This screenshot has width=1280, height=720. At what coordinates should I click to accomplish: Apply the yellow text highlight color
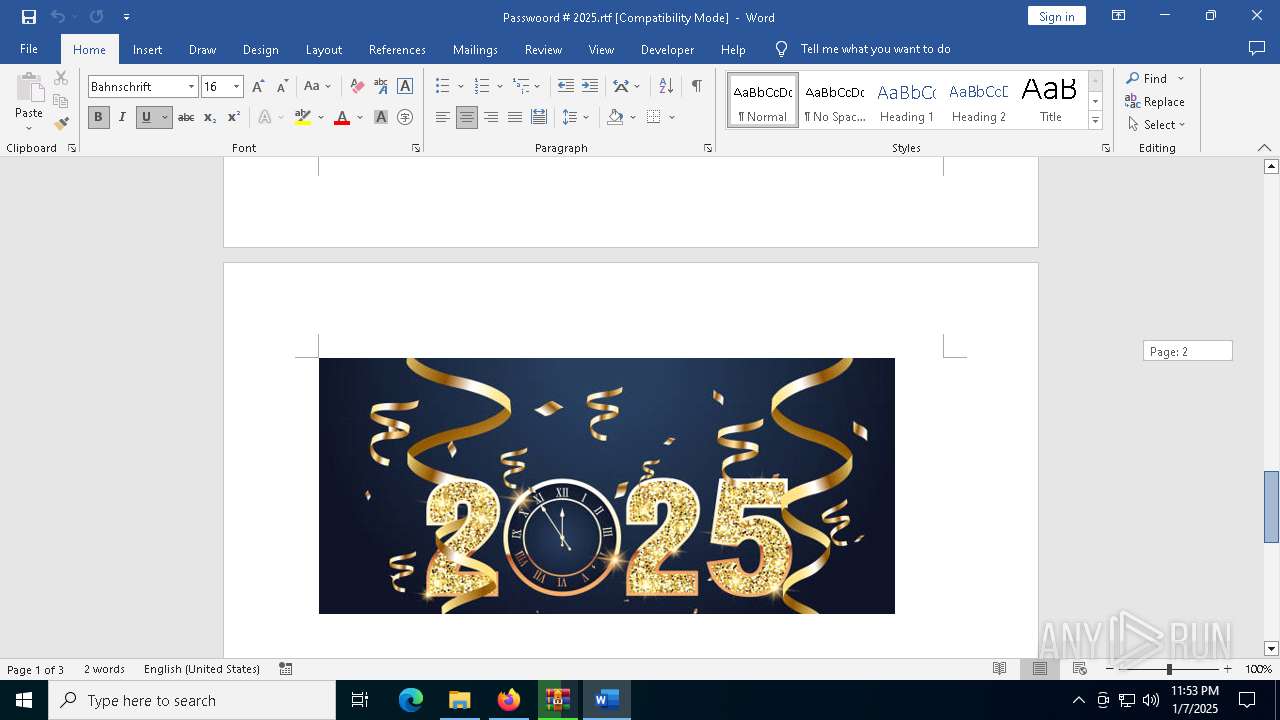pyautogui.click(x=303, y=117)
